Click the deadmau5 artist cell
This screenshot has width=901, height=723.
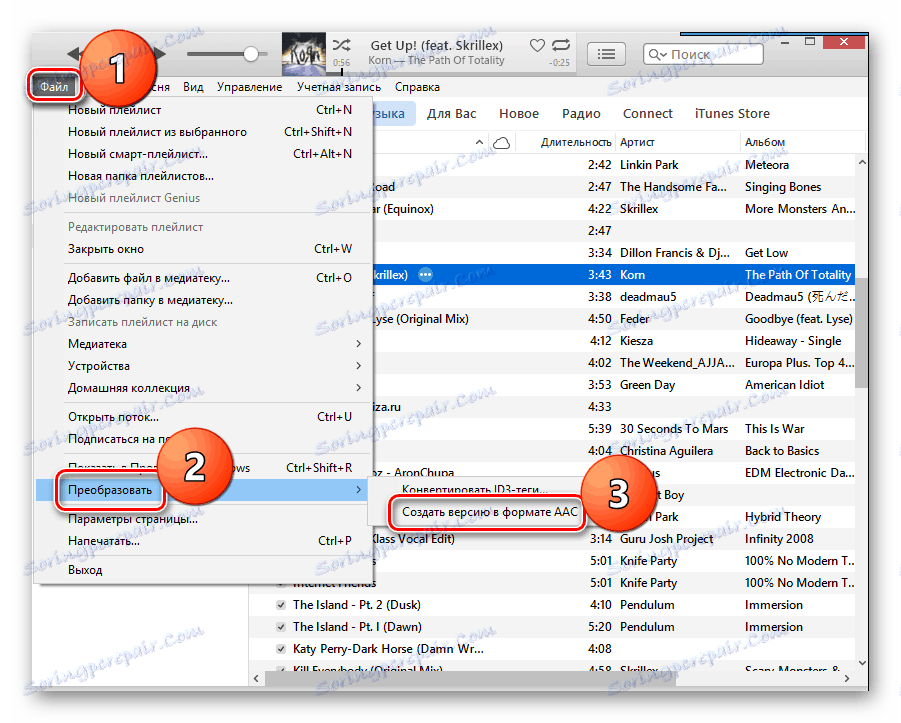648,297
